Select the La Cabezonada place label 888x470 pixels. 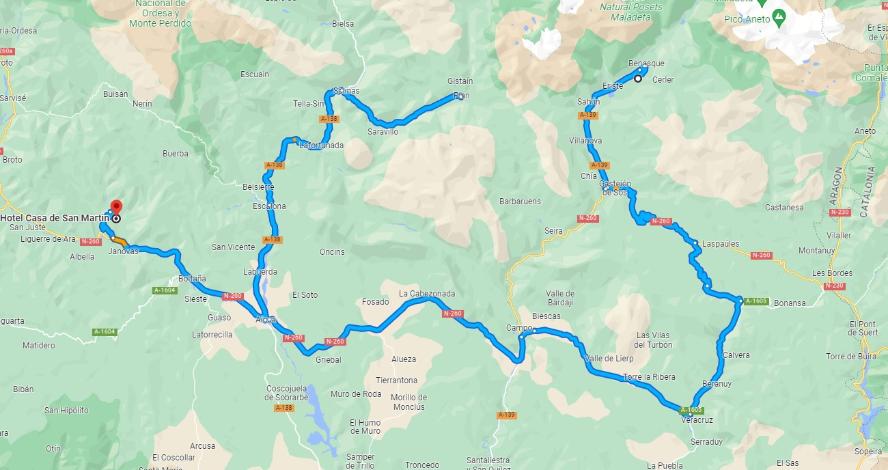pos(426,294)
